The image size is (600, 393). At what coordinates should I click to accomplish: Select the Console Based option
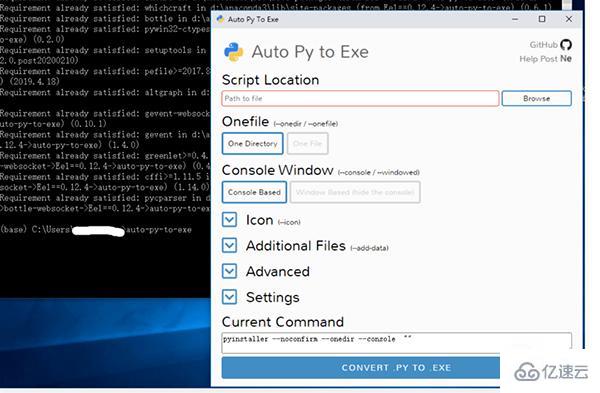[254, 192]
